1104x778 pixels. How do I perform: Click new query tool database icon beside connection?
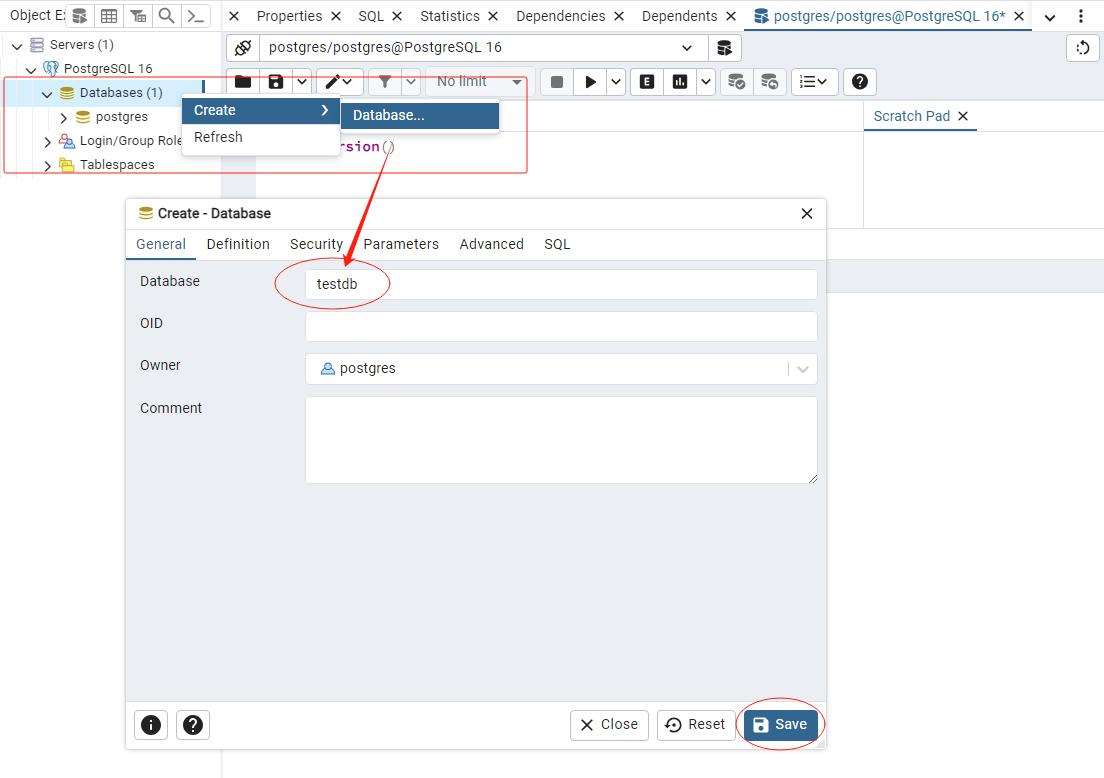(724, 48)
